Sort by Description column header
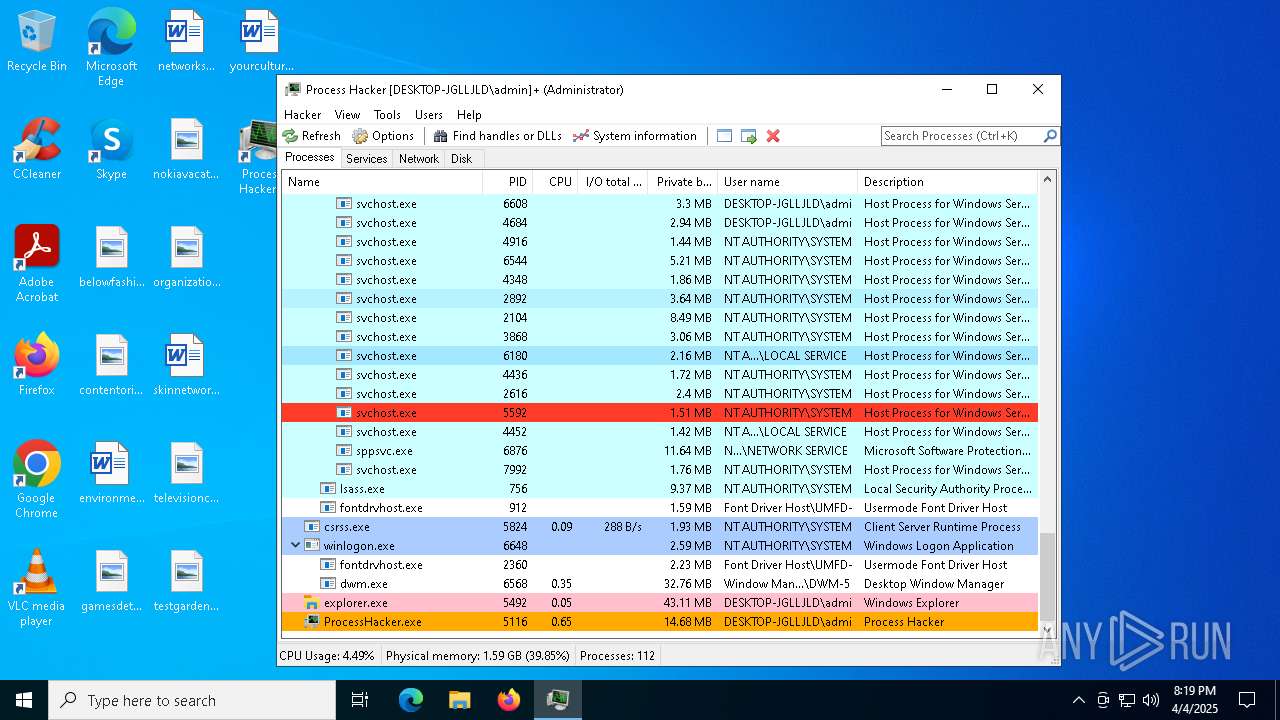1280x720 pixels. (948, 182)
